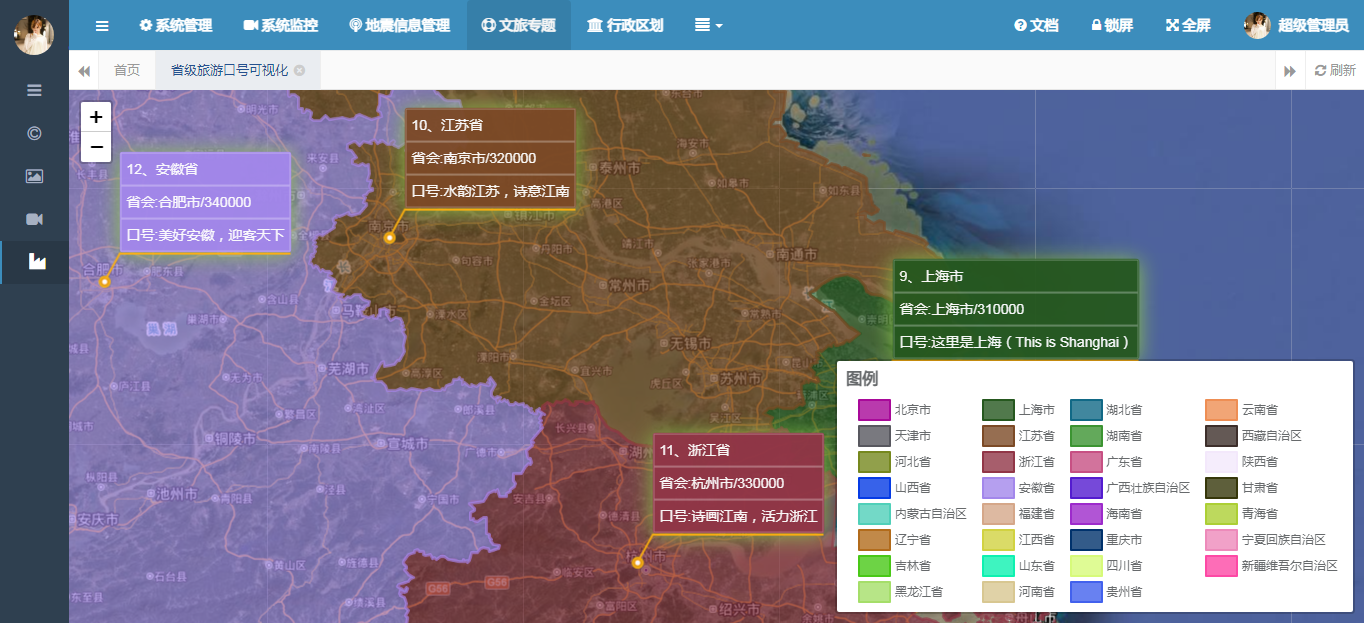Viewport: 1364px width, 623px height.
Task: Click the 南京 map marker dot
Action: pos(390,238)
